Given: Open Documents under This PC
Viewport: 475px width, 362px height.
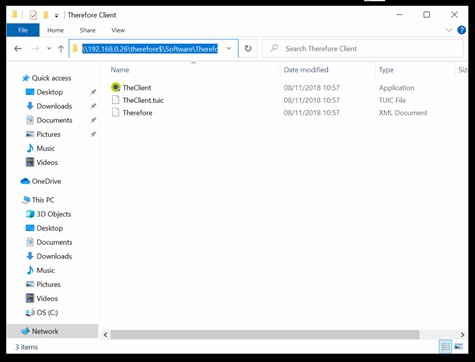Looking at the screenshot, I should [54, 242].
